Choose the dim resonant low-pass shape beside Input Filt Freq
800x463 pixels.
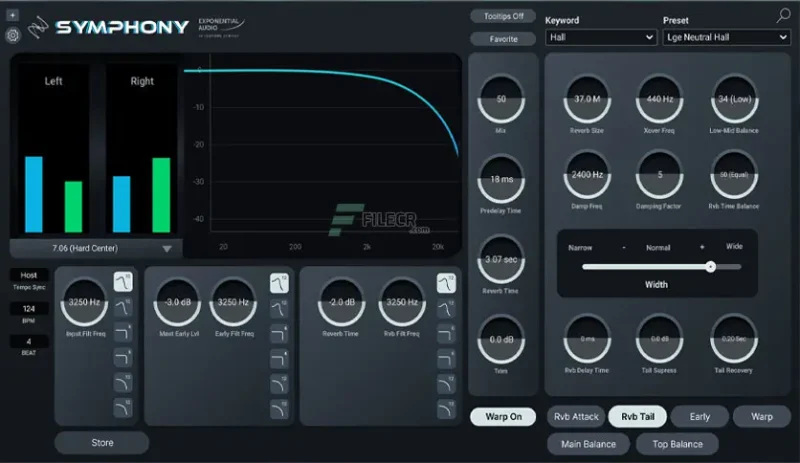click(123, 308)
